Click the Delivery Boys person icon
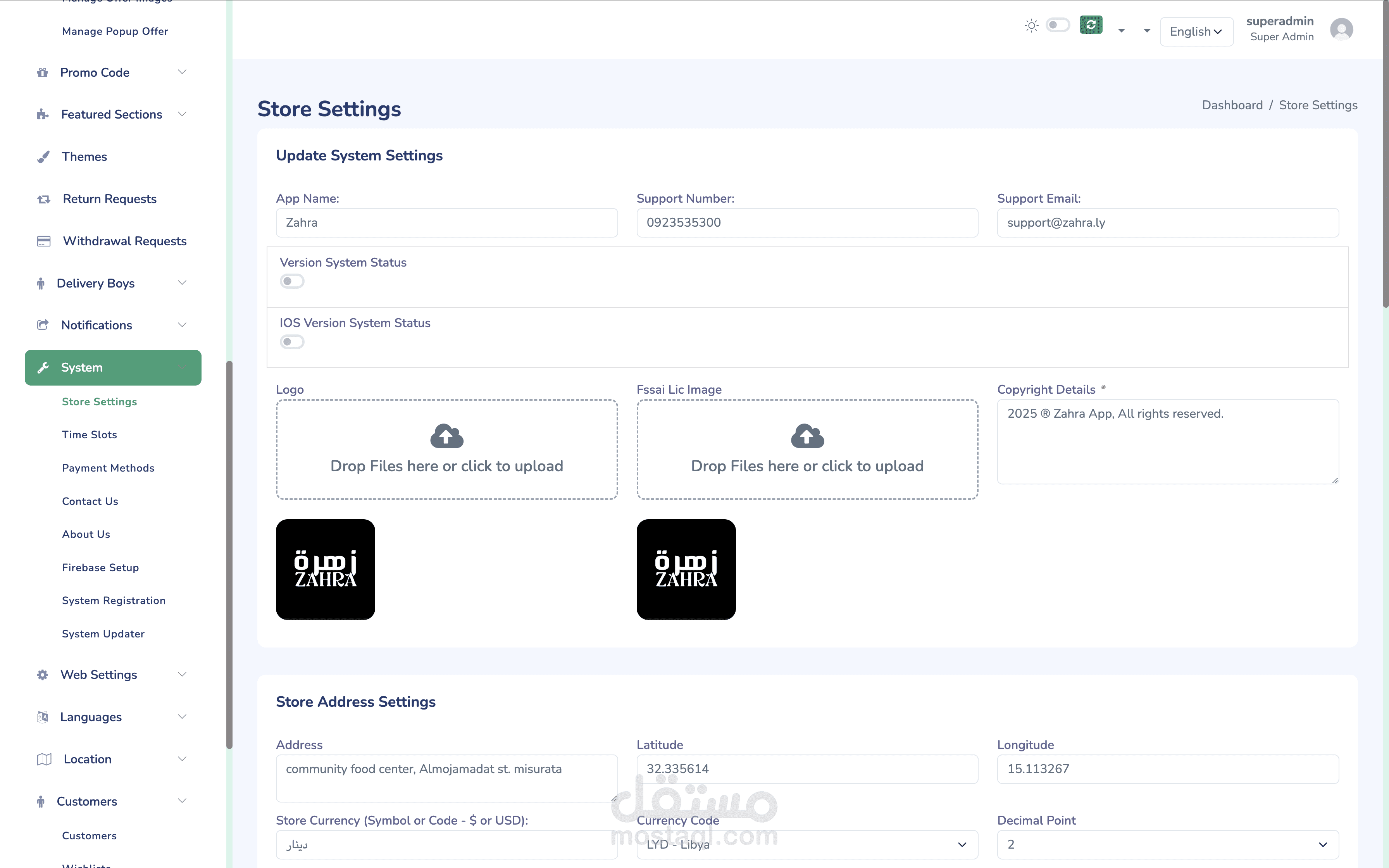This screenshot has height=868, width=1389. click(41, 284)
